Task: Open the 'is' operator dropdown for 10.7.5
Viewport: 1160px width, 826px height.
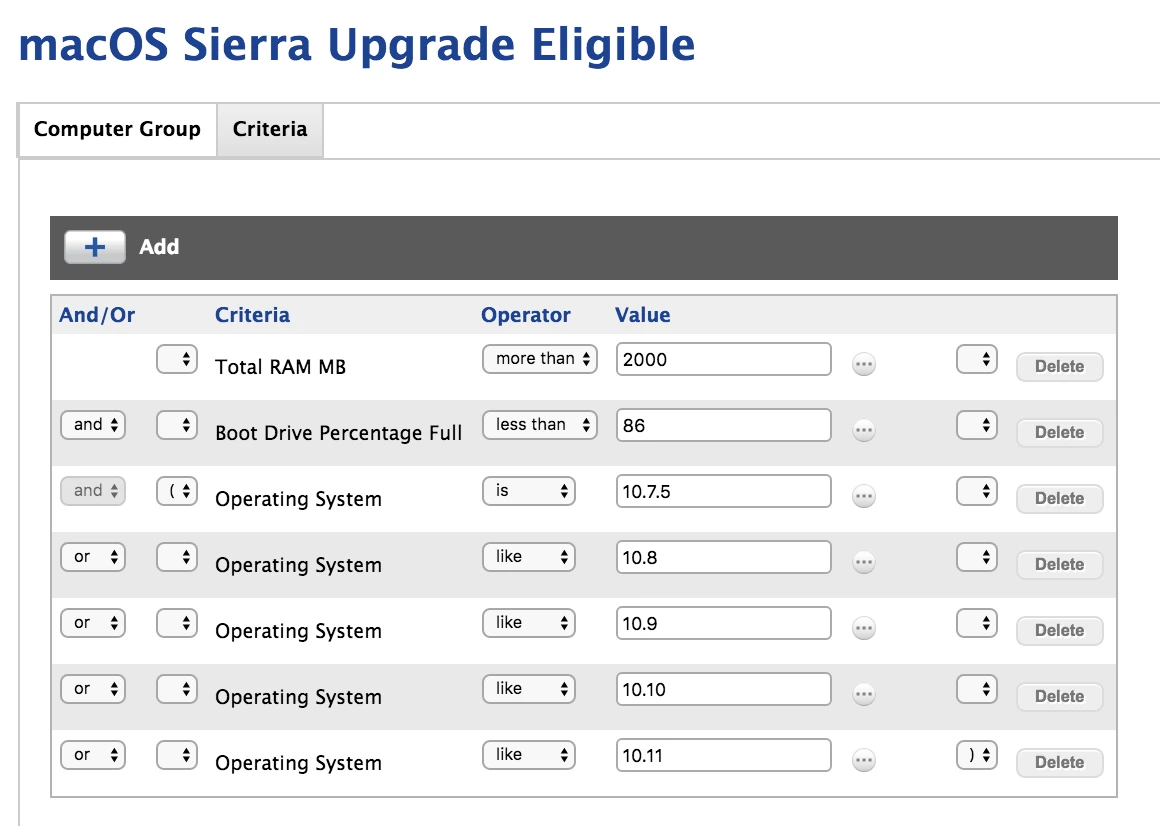Action: click(x=529, y=491)
